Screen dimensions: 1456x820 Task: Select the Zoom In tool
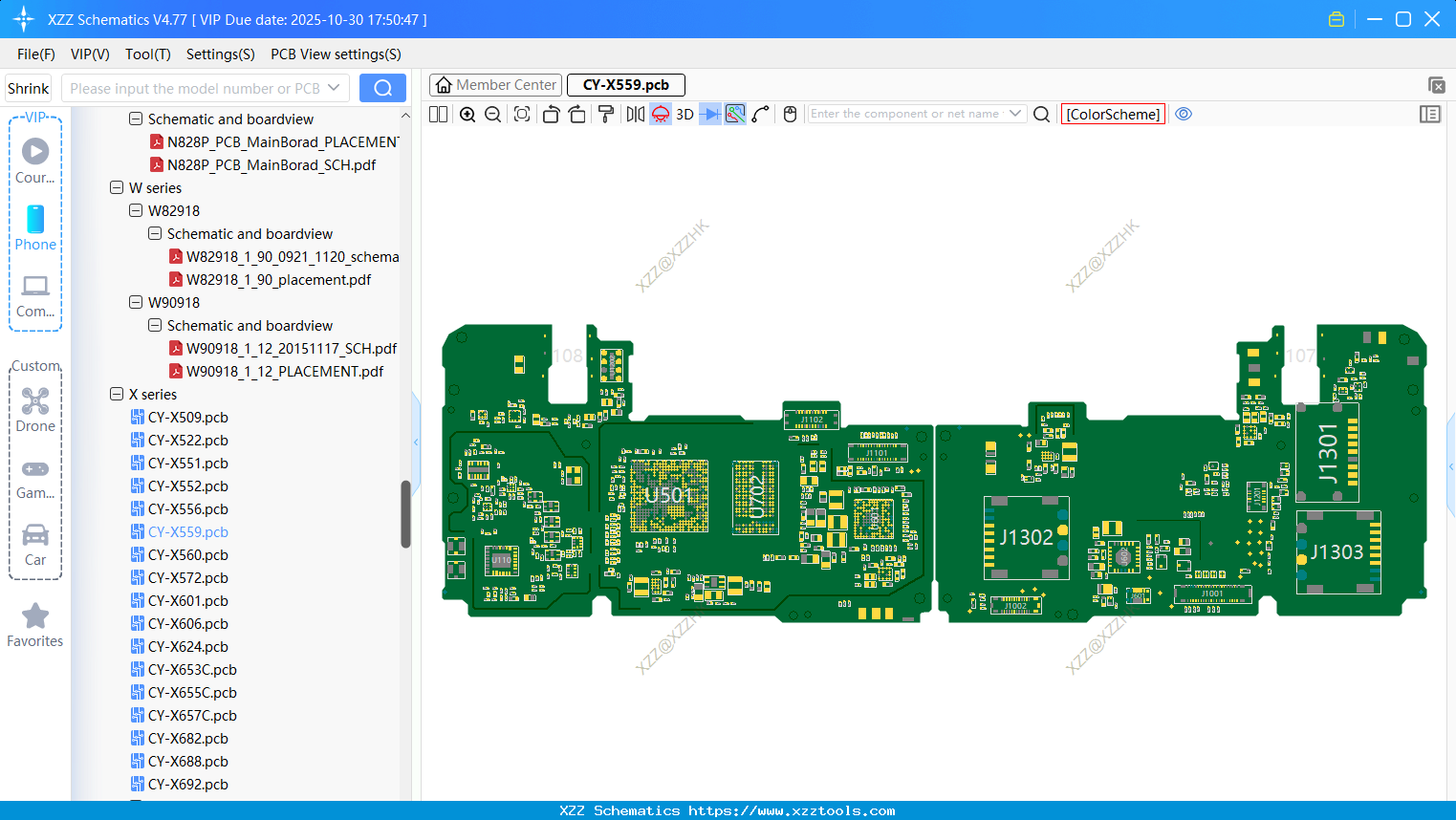pyautogui.click(x=468, y=114)
